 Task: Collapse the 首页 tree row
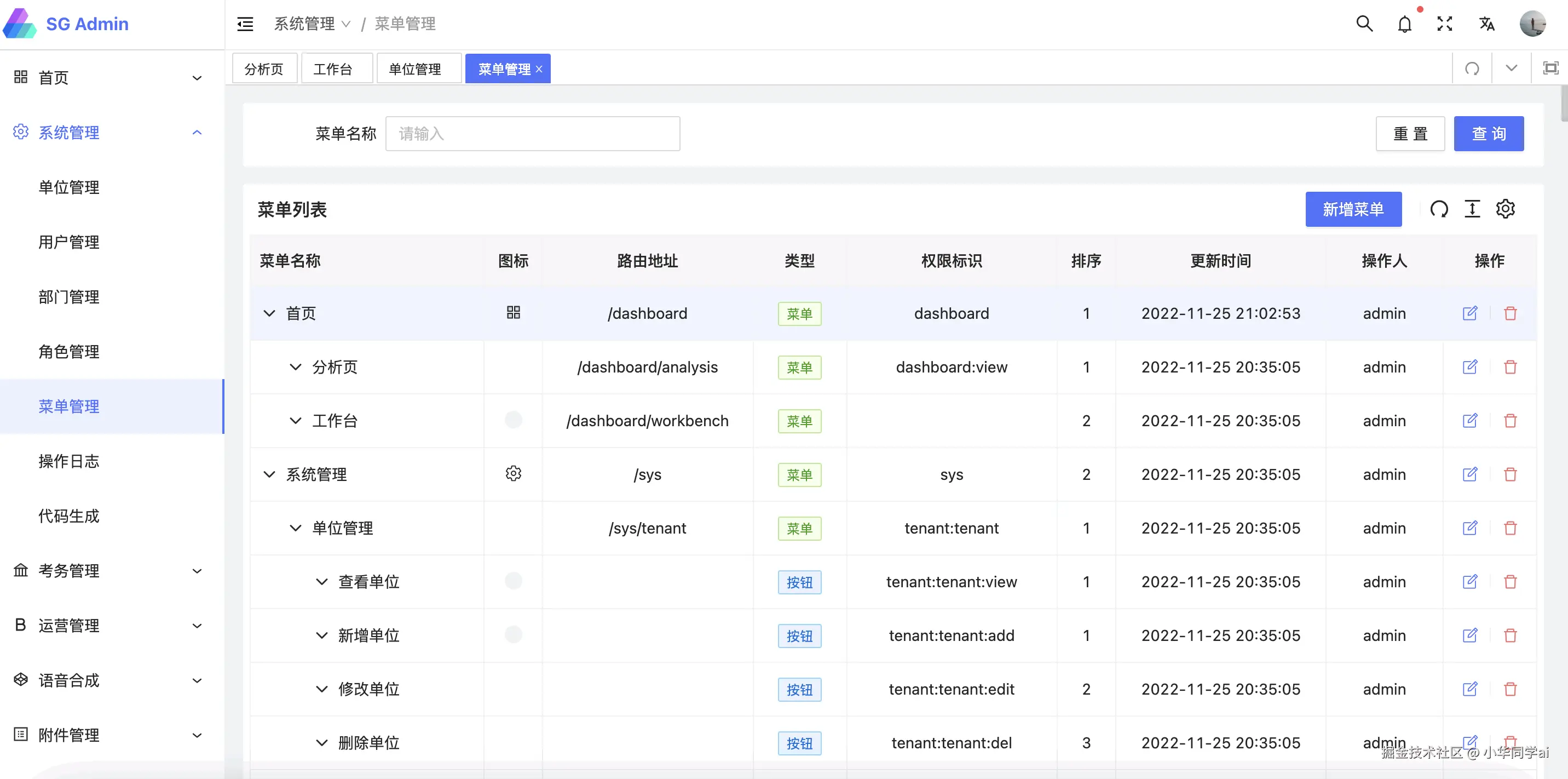point(269,313)
